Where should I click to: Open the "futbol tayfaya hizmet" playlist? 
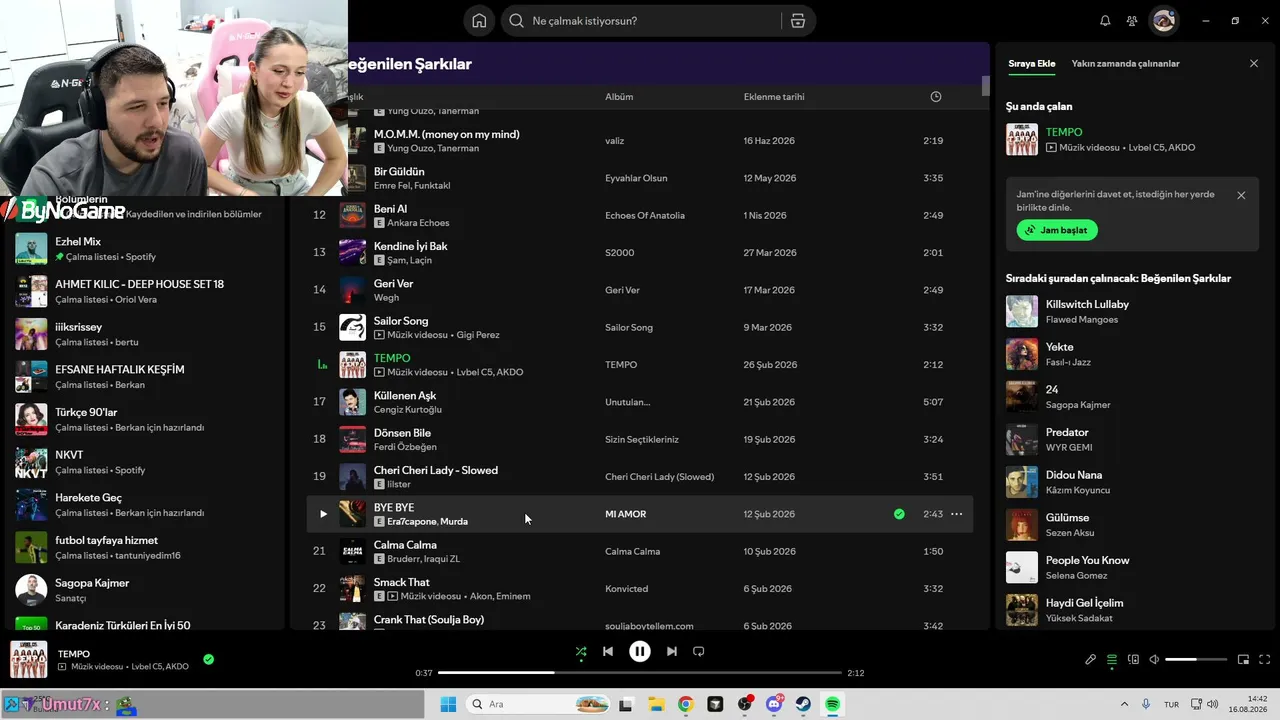pyautogui.click(x=146, y=547)
